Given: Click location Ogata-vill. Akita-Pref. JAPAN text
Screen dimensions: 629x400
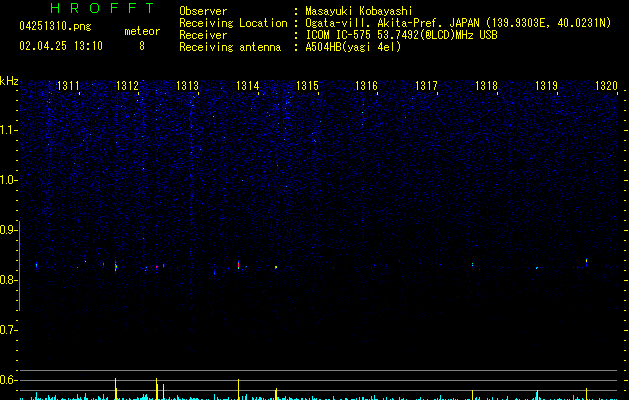Looking at the screenshot, I should [x=458, y=23].
